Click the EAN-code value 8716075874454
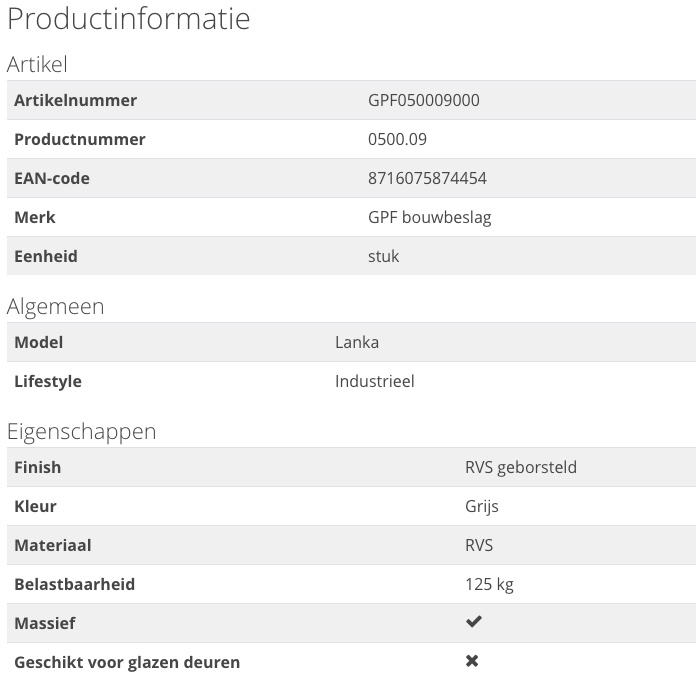This screenshot has height=680, width=696. [427, 178]
